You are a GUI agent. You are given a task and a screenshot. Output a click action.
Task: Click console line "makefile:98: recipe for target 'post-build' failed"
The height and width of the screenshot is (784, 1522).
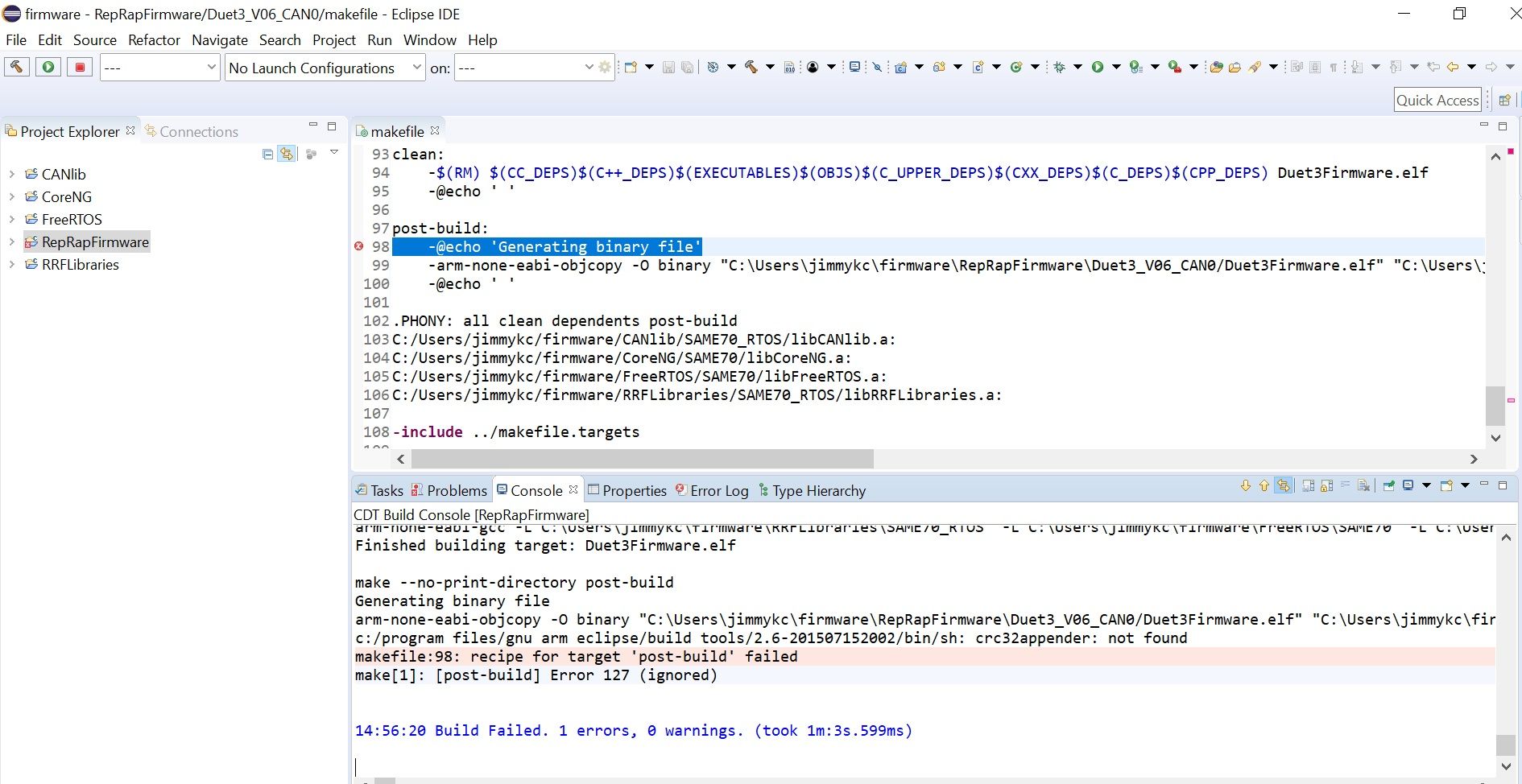(577, 656)
